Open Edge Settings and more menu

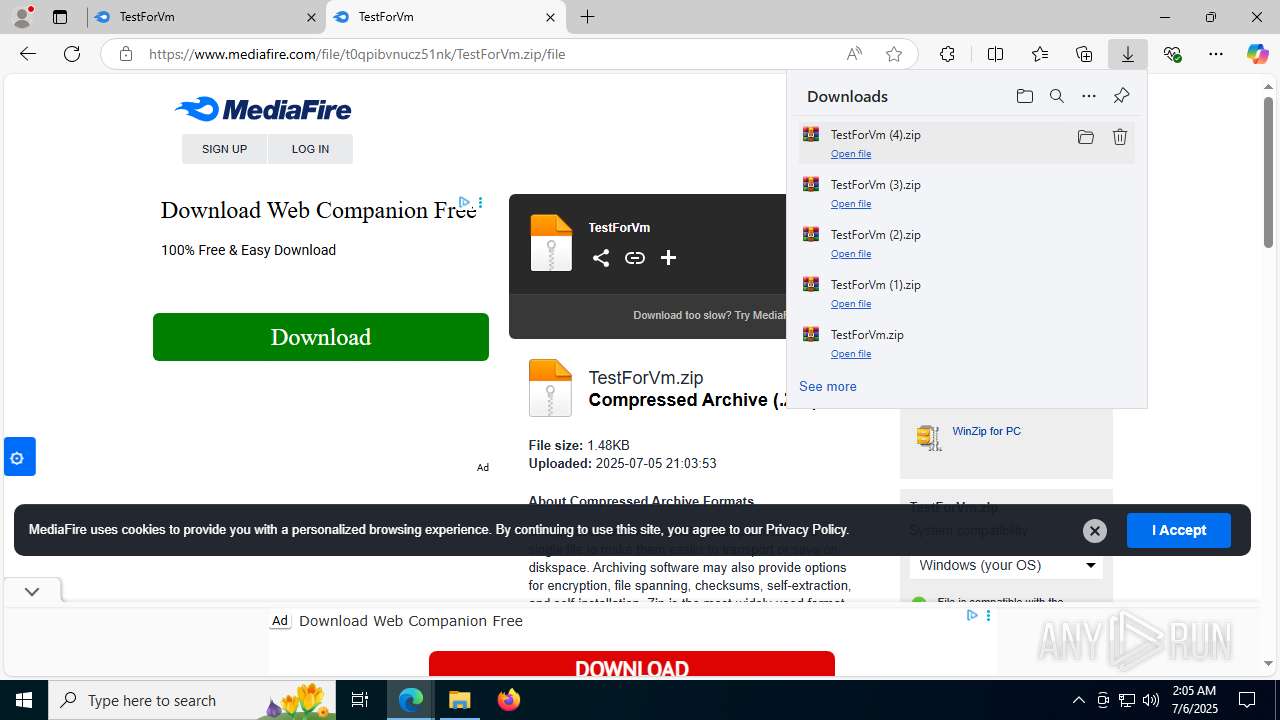[x=1216, y=54]
